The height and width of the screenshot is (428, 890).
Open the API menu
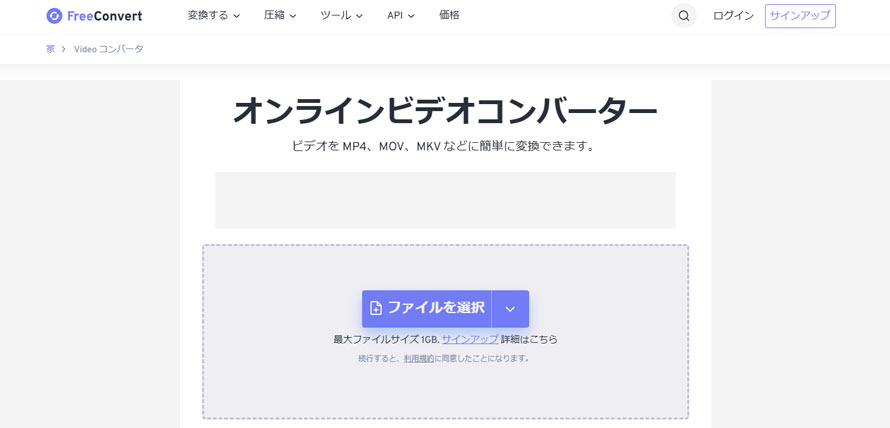click(x=400, y=16)
